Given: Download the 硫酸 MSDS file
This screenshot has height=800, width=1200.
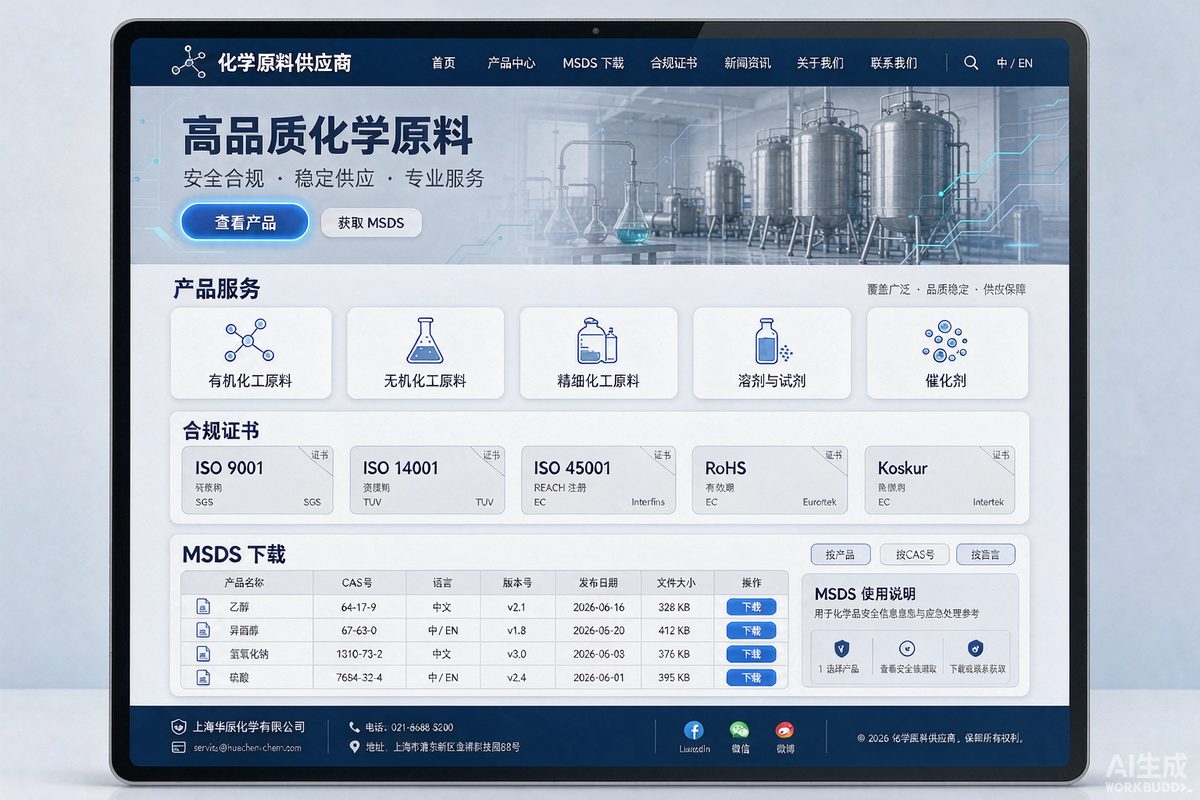Looking at the screenshot, I should (x=751, y=677).
